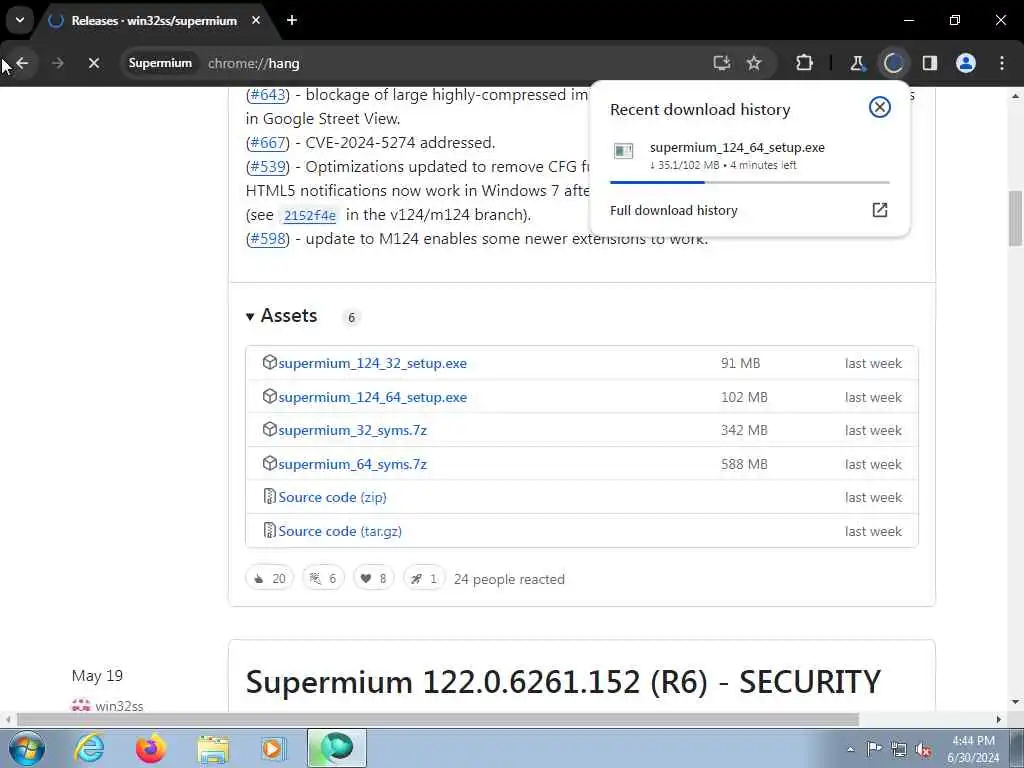Toggle the side panel icon
1024x768 pixels.
click(x=930, y=63)
